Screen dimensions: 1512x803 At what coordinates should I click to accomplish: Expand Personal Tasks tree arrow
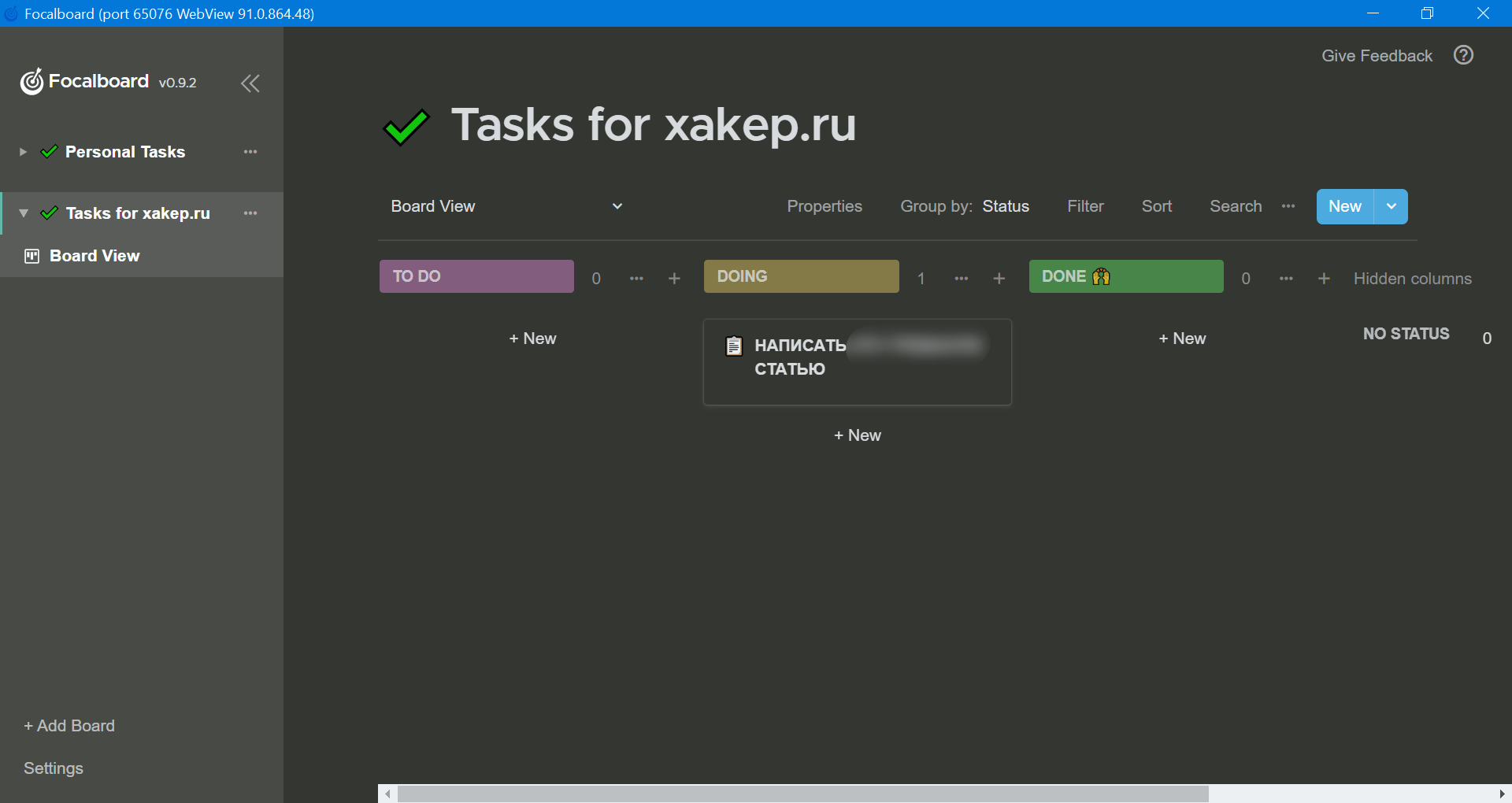click(x=23, y=152)
